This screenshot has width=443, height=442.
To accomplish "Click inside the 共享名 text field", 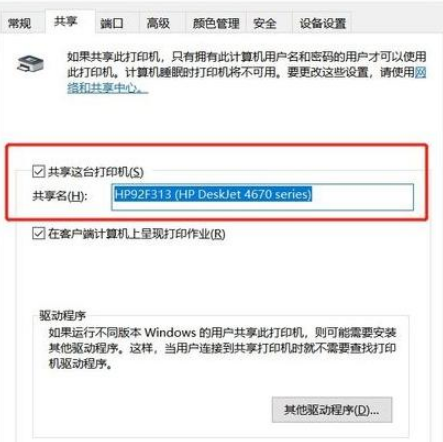I will coord(262,197).
